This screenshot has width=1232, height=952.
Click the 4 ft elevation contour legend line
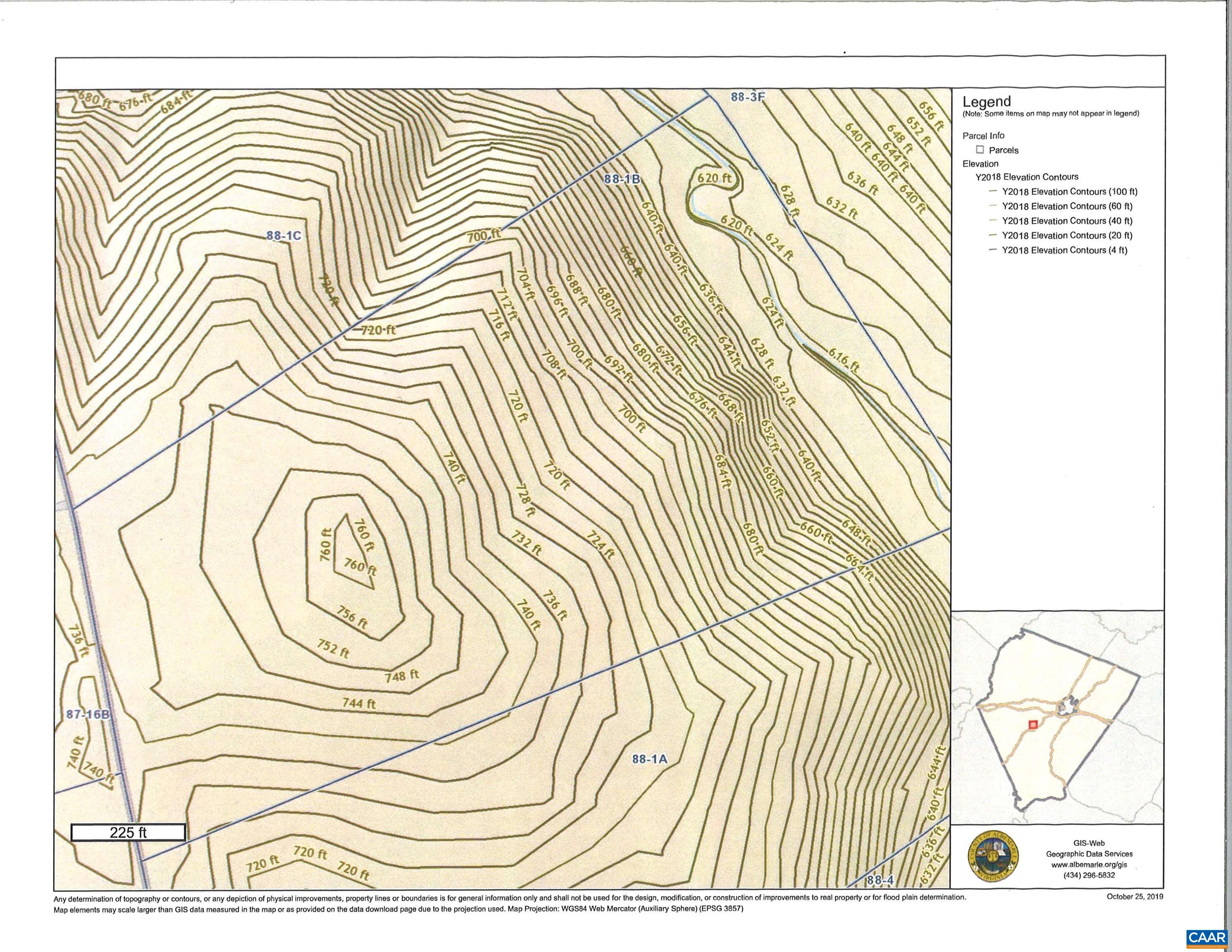click(x=993, y=250)
